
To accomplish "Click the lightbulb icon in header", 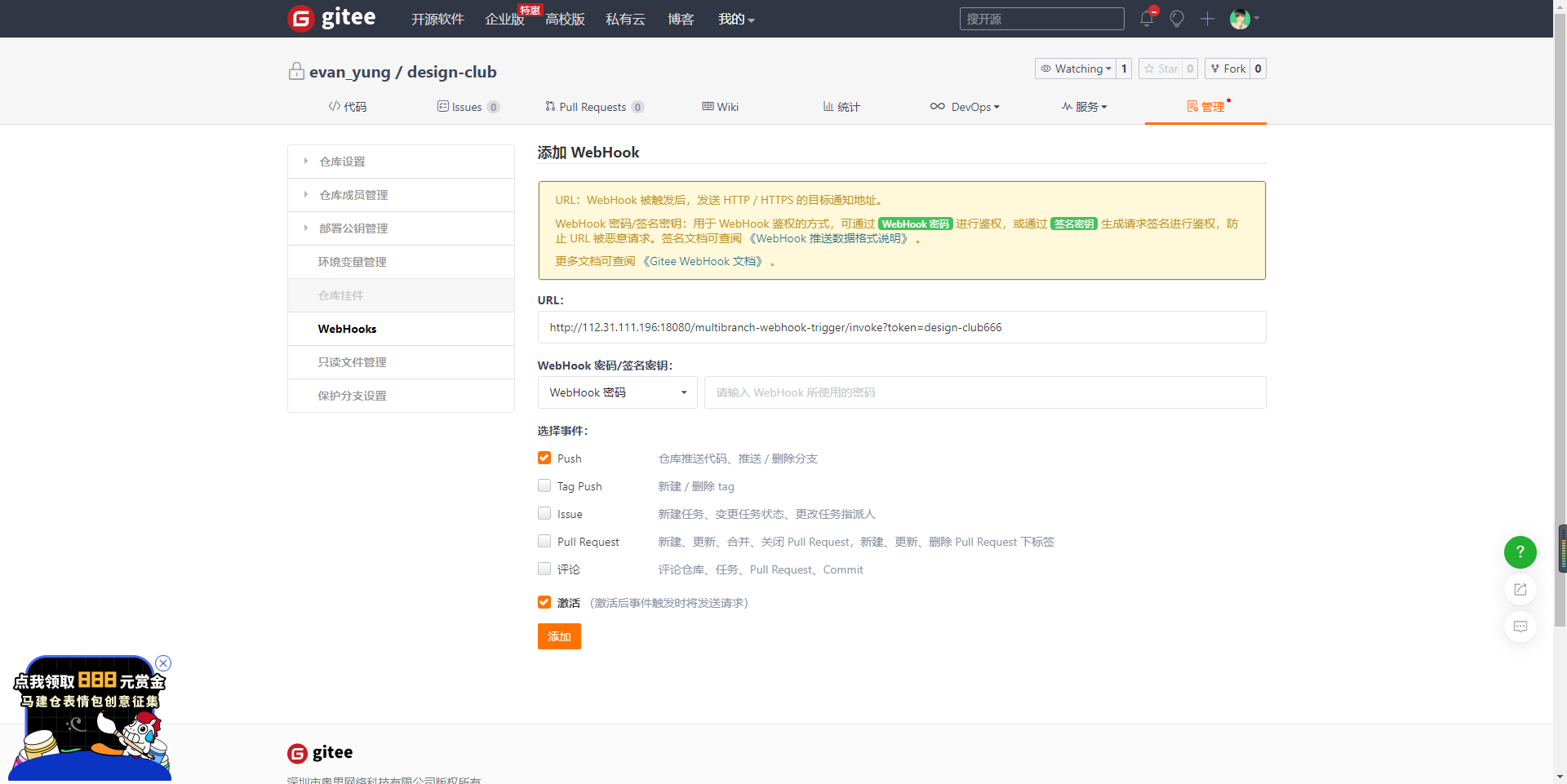I will [x=1176, y=19].
